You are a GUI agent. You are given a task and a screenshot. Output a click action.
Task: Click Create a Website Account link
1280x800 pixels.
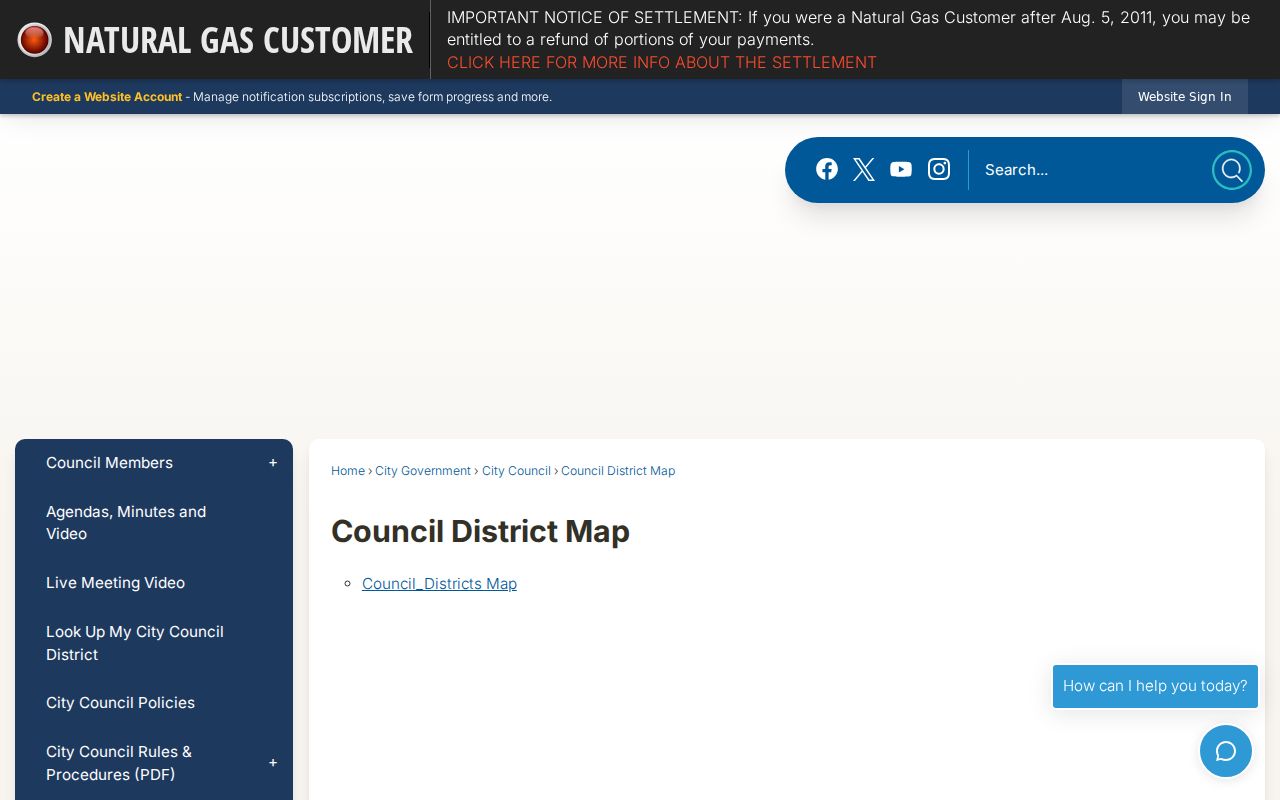click(x=107, y=97)
